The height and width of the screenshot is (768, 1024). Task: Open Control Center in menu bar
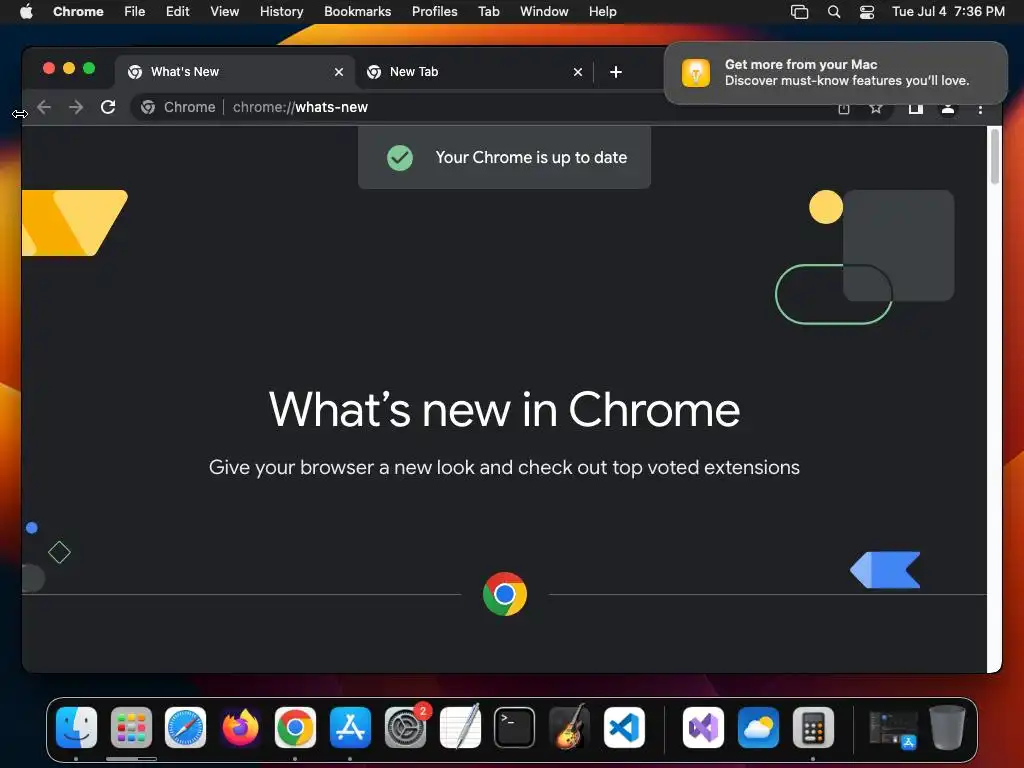tap(867, 12)
